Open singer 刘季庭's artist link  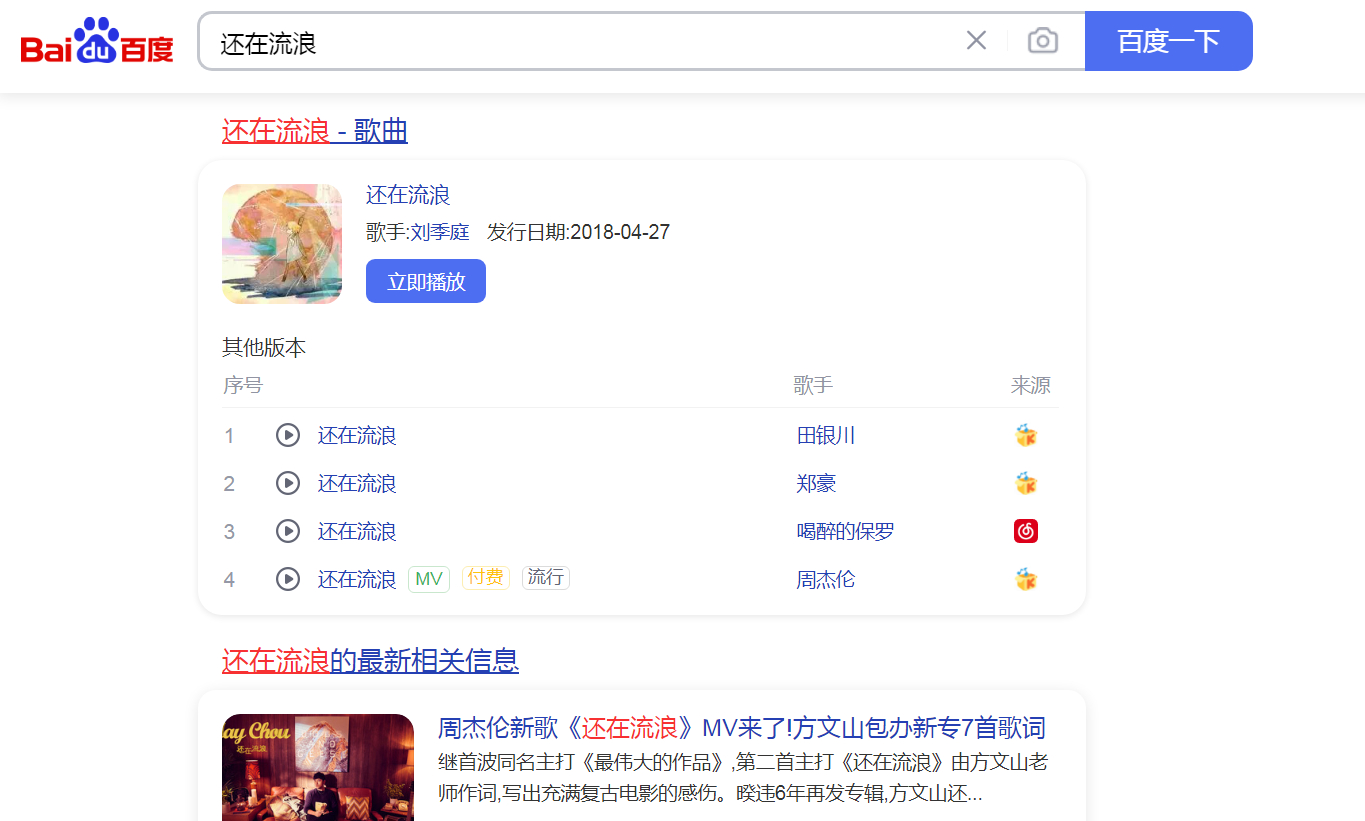coord(440,231)
